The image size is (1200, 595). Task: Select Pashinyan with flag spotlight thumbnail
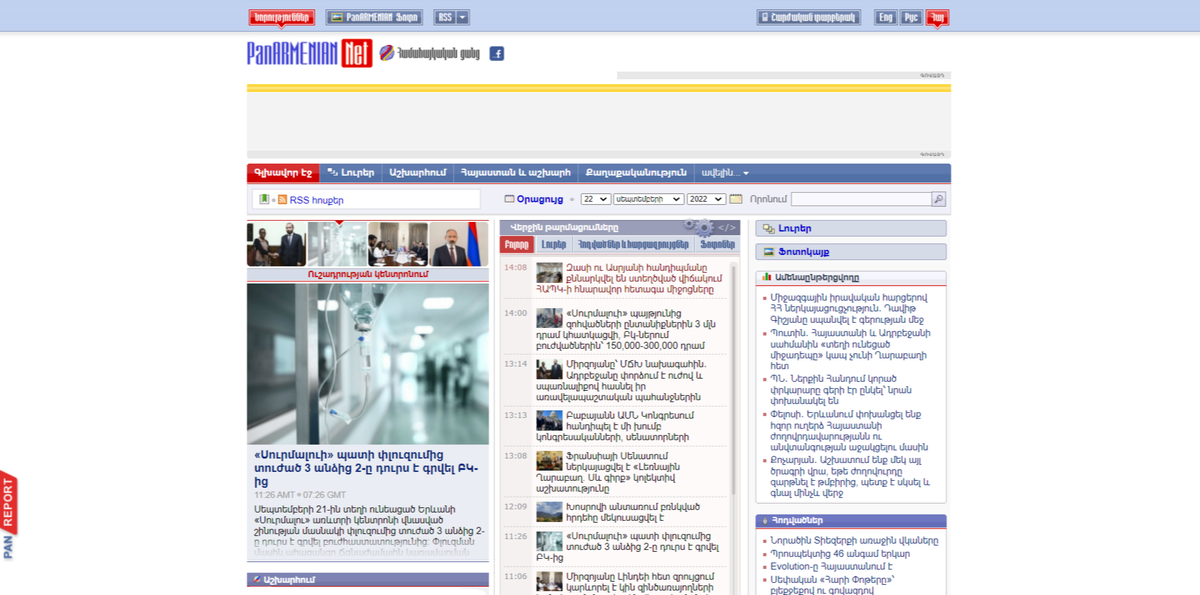[x=459, y=244]
